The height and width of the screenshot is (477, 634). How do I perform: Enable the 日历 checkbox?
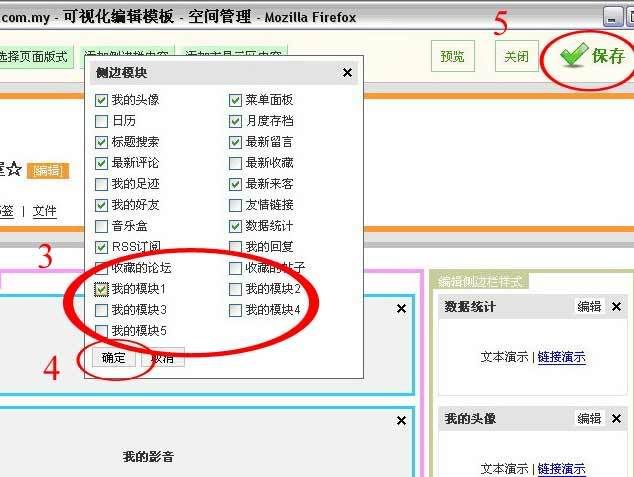(101, 121)
